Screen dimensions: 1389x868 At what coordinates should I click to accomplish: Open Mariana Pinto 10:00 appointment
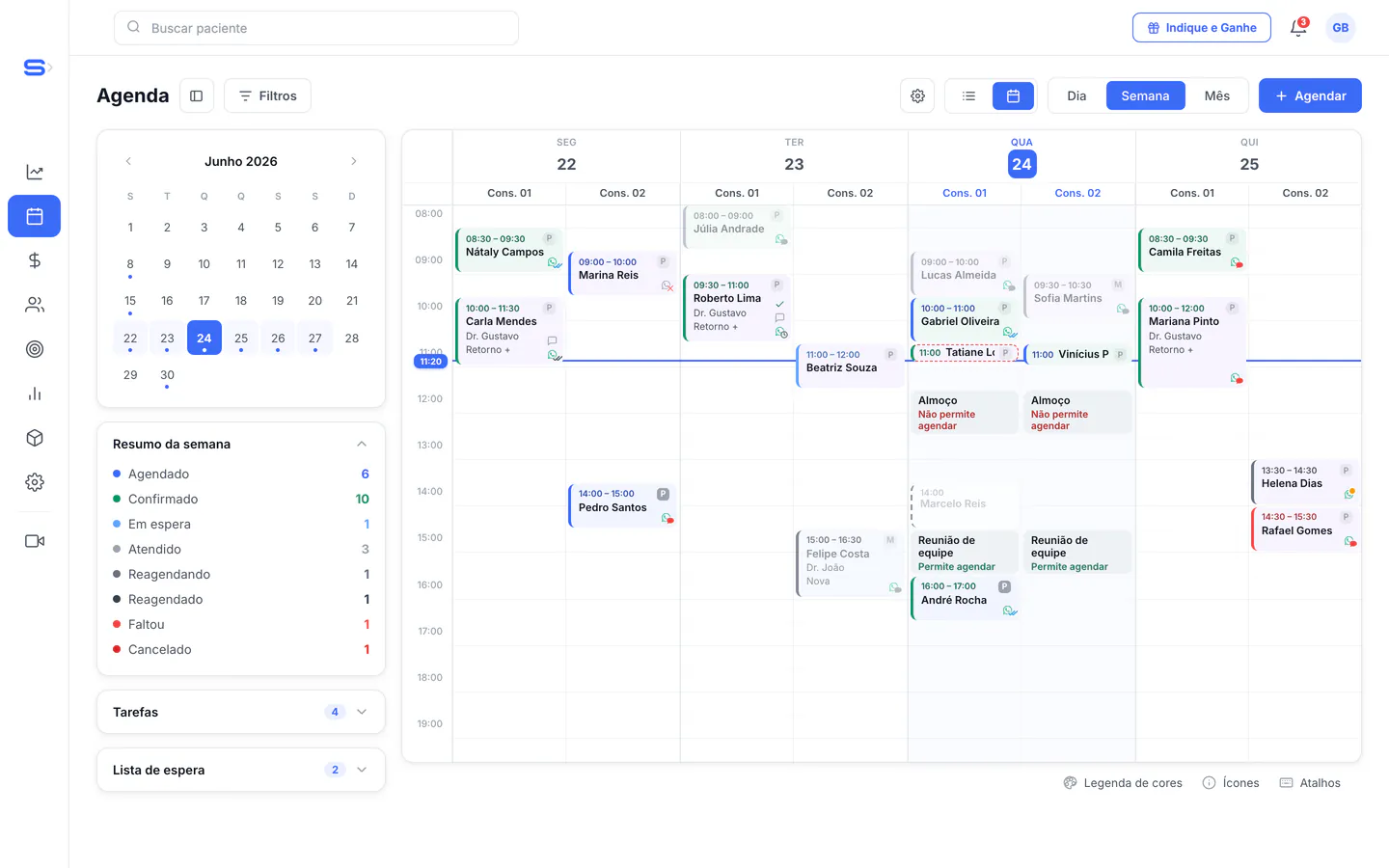click(1192, 343)
